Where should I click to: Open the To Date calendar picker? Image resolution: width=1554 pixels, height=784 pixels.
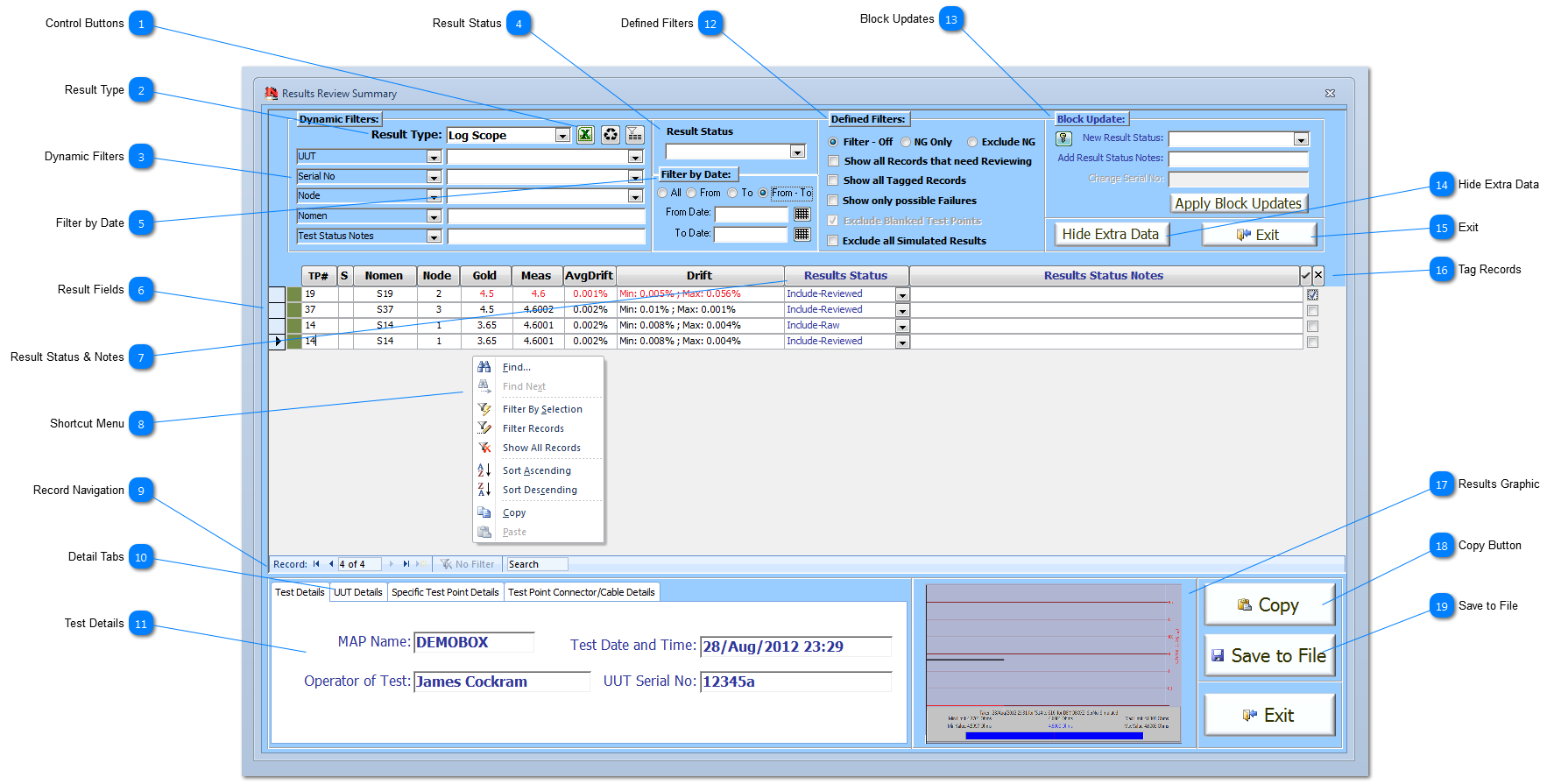point(802,234)
